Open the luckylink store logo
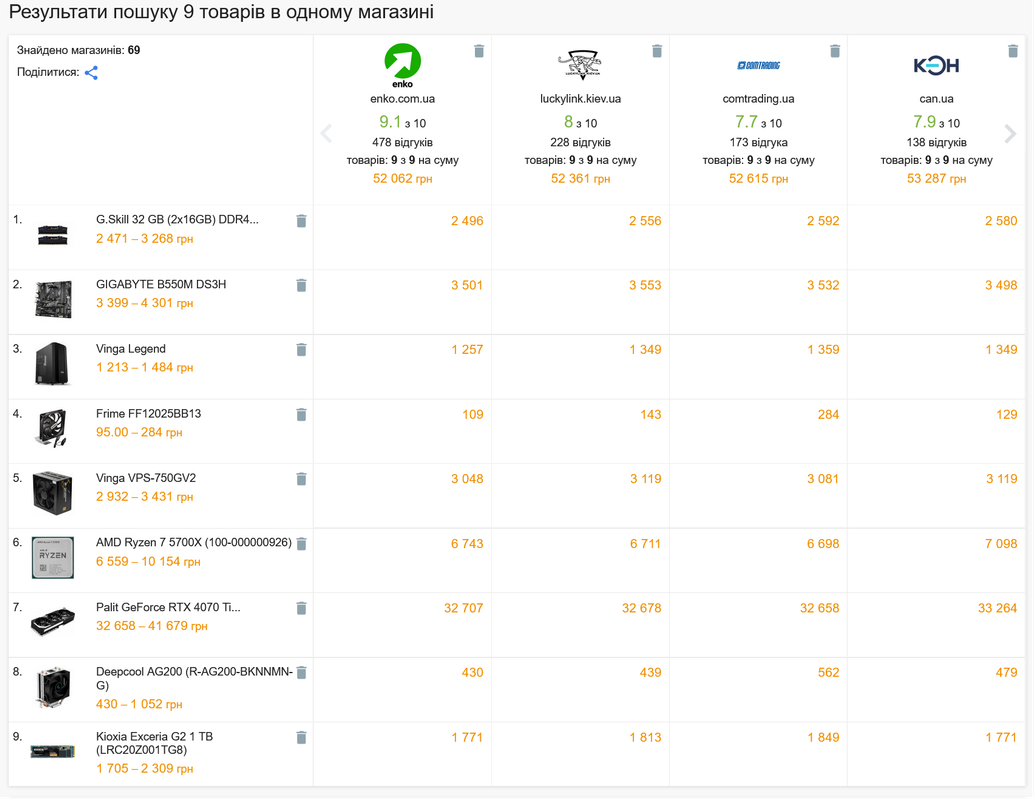The image size is (1036, 800). point(580,65)
